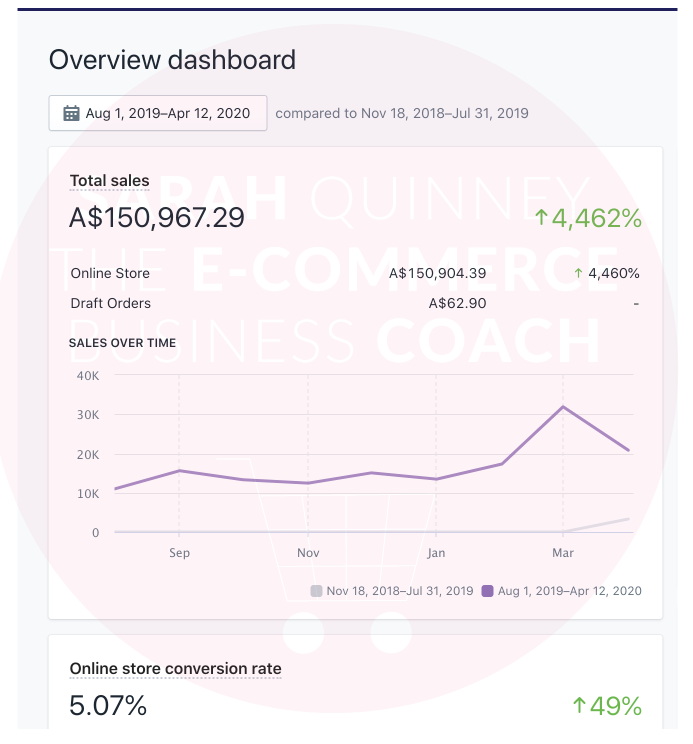Click the green up arrow beside 4,462%
Image resolution: width=693 pixels, height=744 pixels.
point(541,217)
